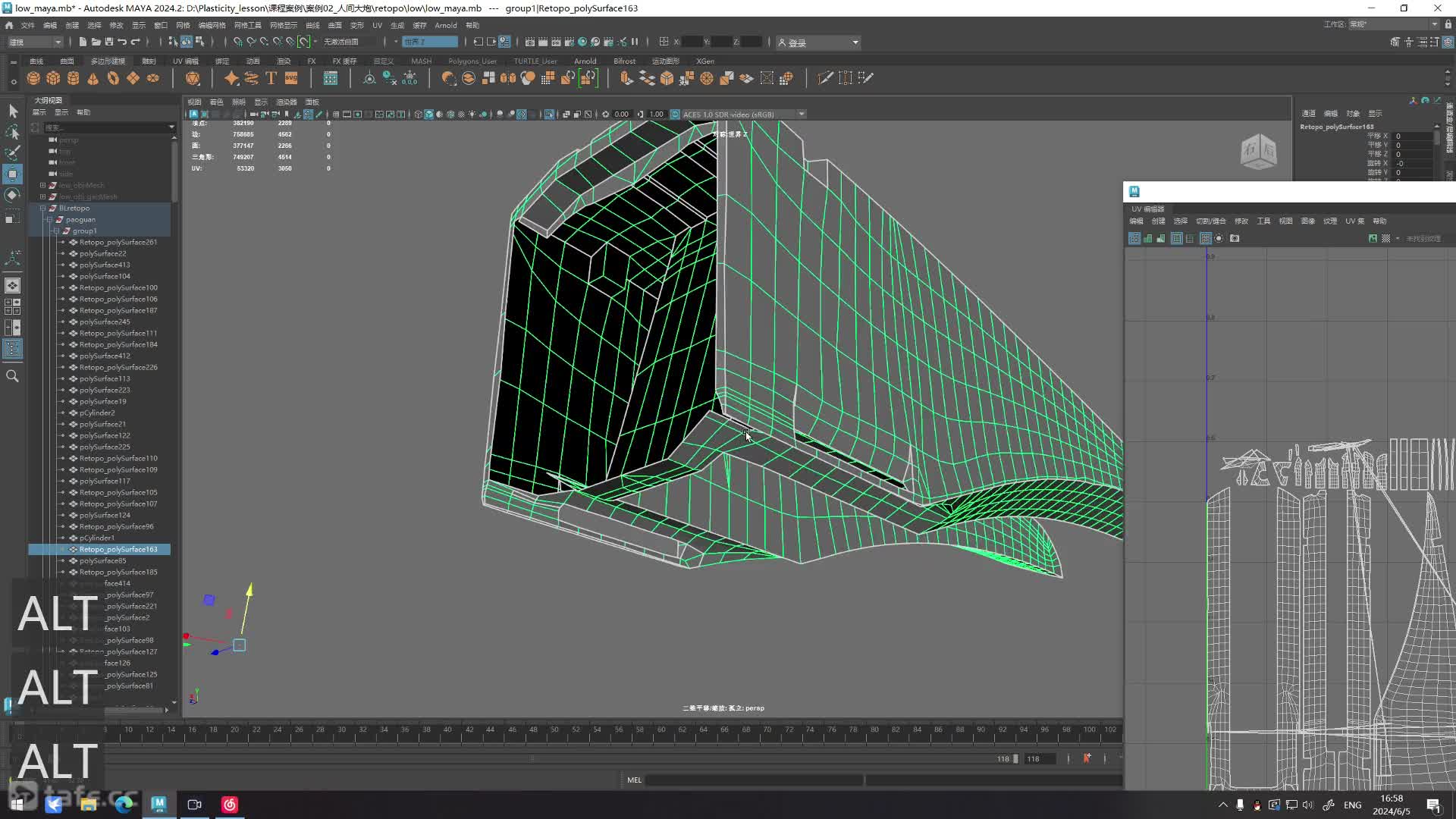Image resolution: width=1456 pixels, height=819 pixels.
Task: Activate the Rotate tool in toolbox
Action: (13, 196)
